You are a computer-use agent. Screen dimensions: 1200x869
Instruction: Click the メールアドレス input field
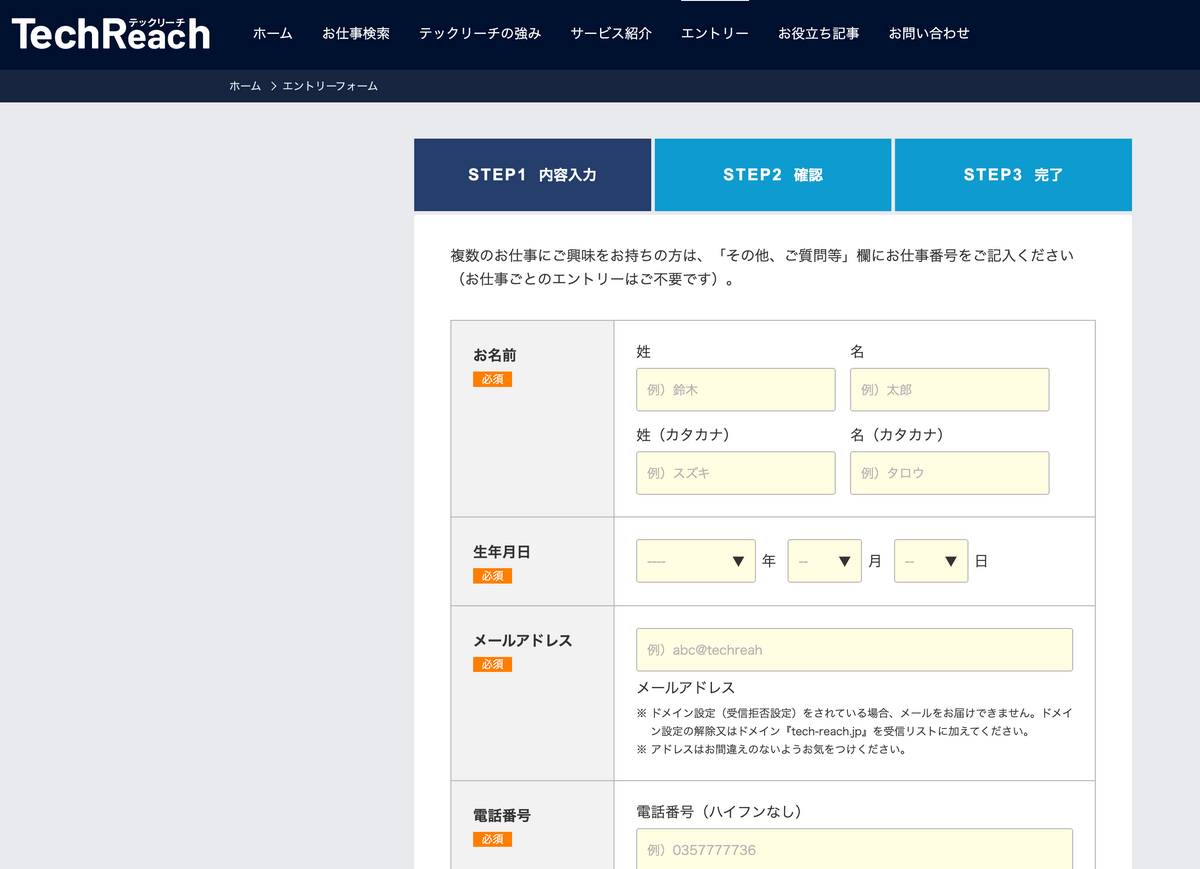tap(855, 650)
